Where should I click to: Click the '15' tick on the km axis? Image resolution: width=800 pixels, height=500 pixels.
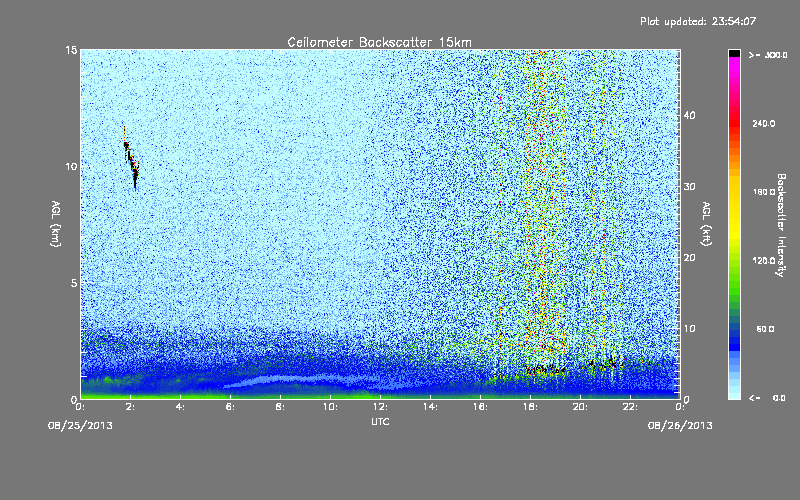[x=71, y=50]
